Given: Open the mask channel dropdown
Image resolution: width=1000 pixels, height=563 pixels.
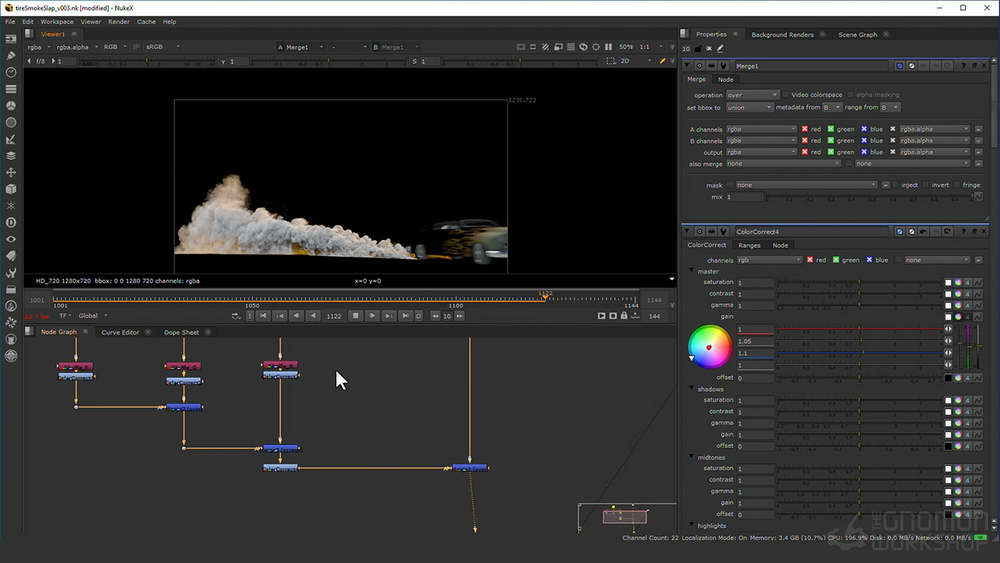Looking at the screenshot, I should point(806,185).
